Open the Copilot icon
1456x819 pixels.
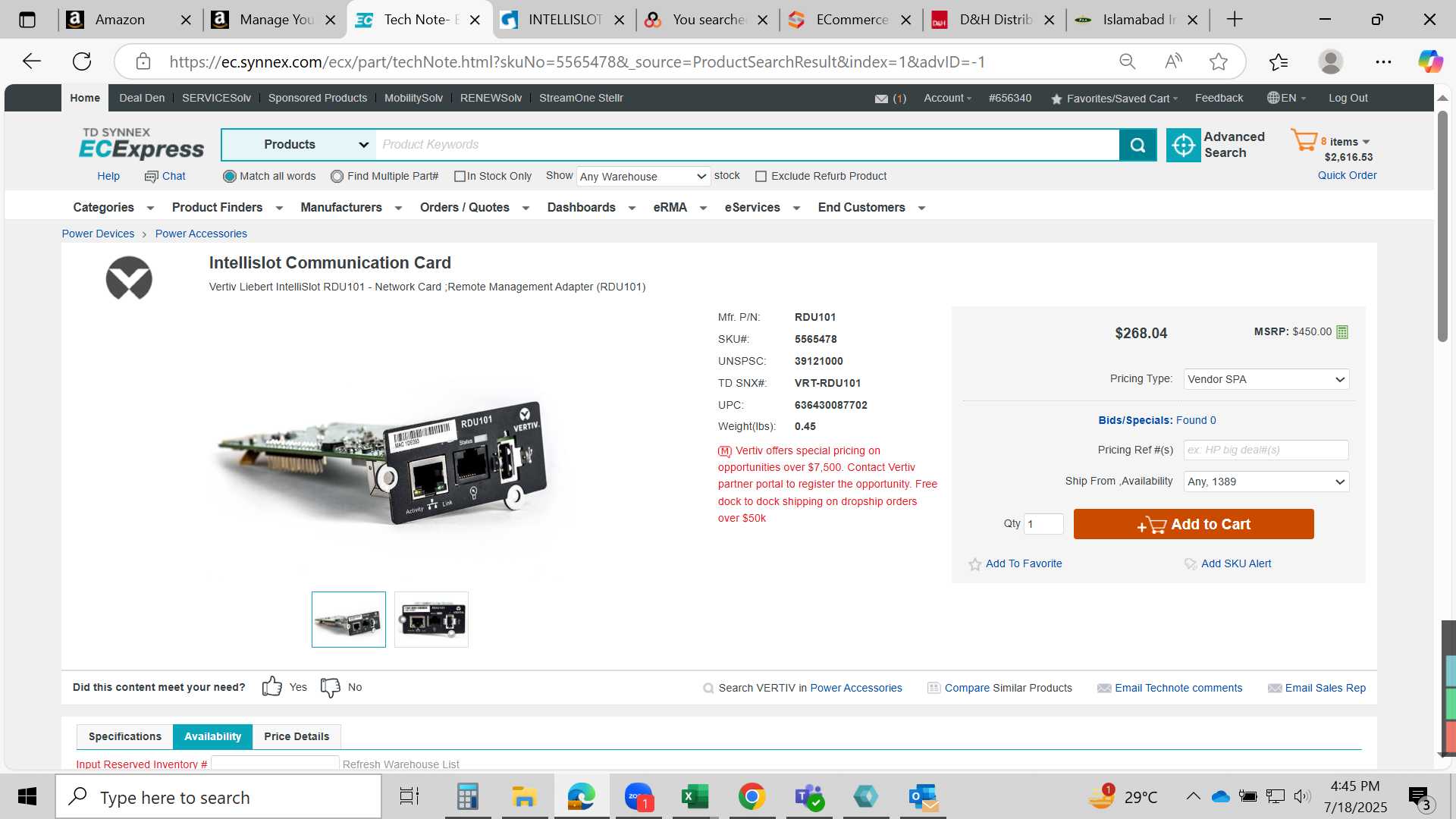[1430, 61]
